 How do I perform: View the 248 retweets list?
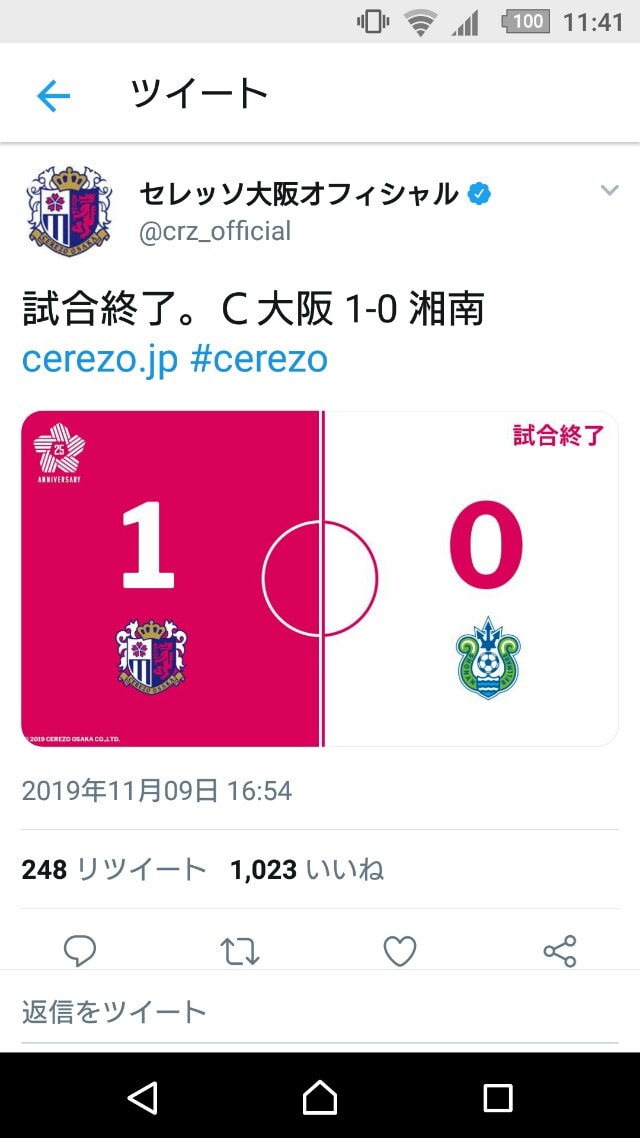pyautogui.click(x=114, y=869)
